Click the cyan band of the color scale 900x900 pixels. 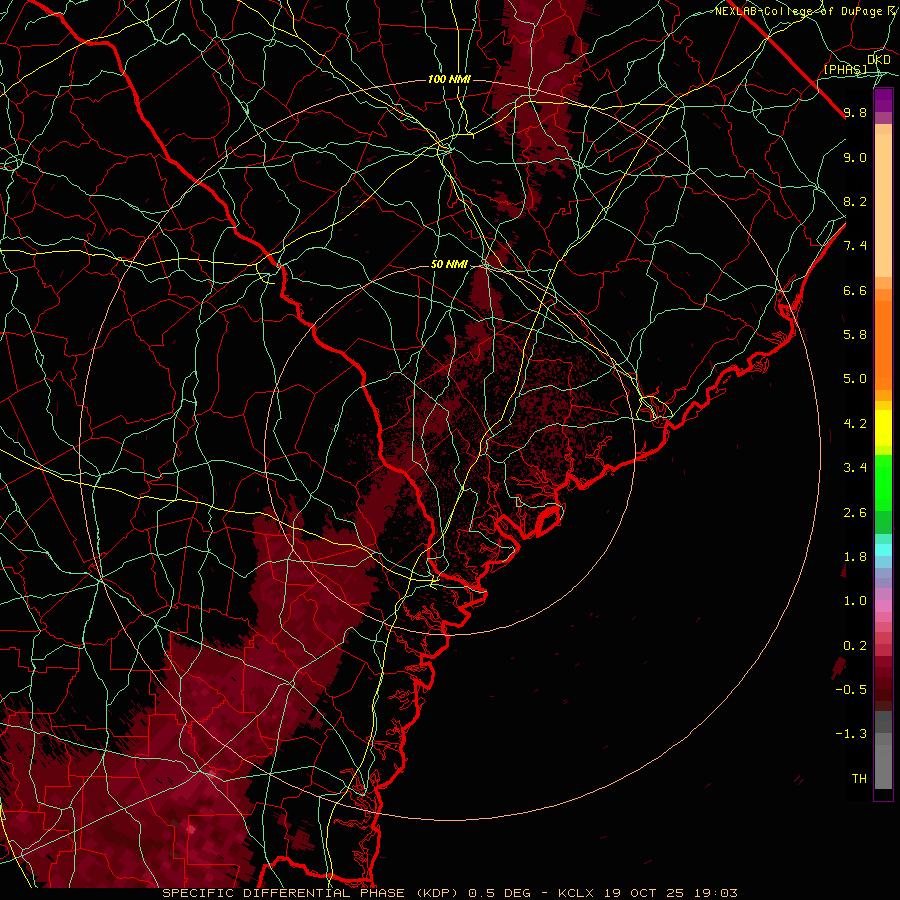tap(883, 550)
